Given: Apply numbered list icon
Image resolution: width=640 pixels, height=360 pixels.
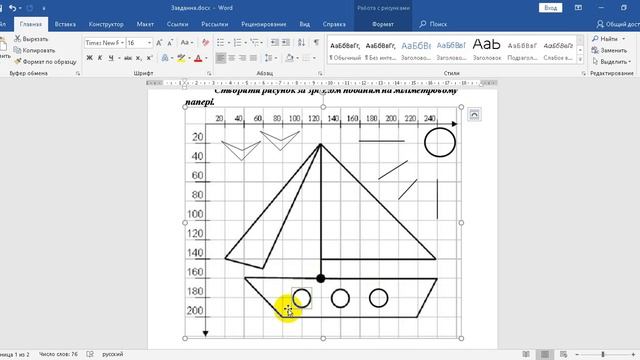Looking at the screenshot, I should (238, 42).
